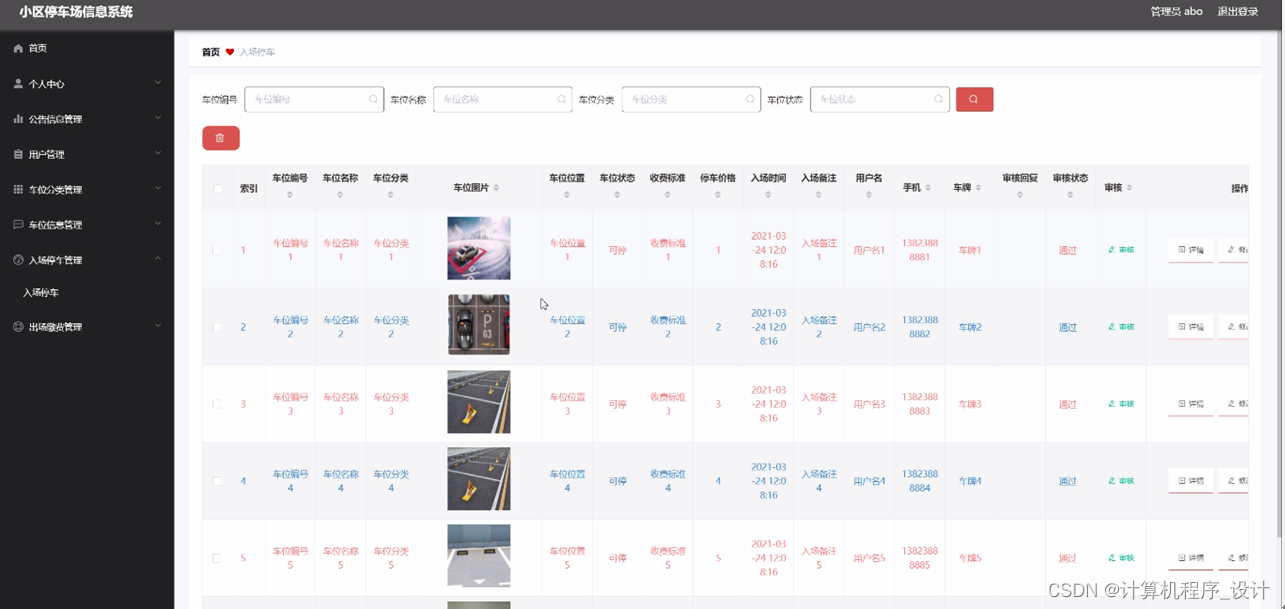This screenshot has height=609, width=1285.
Task: Click 退出登录 to log out
Action: pos(1238,12)
